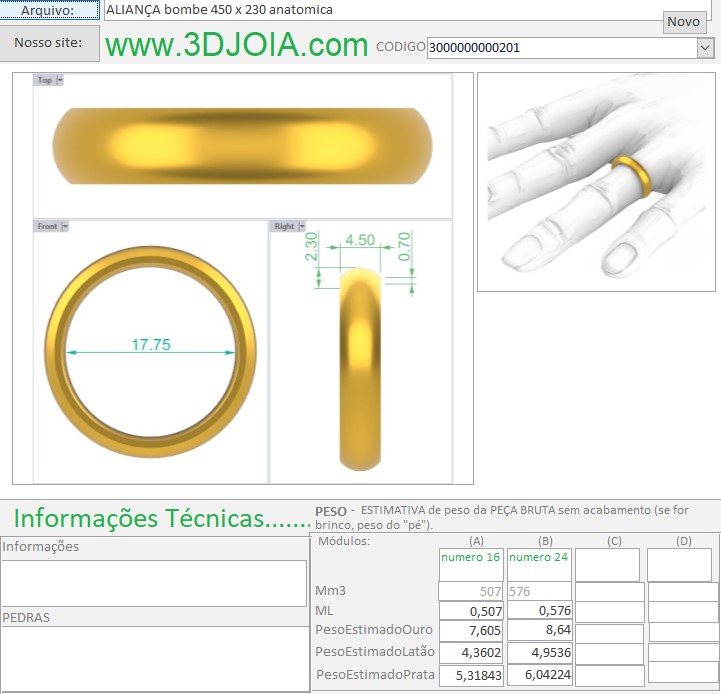This screenshot has width=721, height=694.
Task: Click the empty module C header field
Action: coord(607,565)
